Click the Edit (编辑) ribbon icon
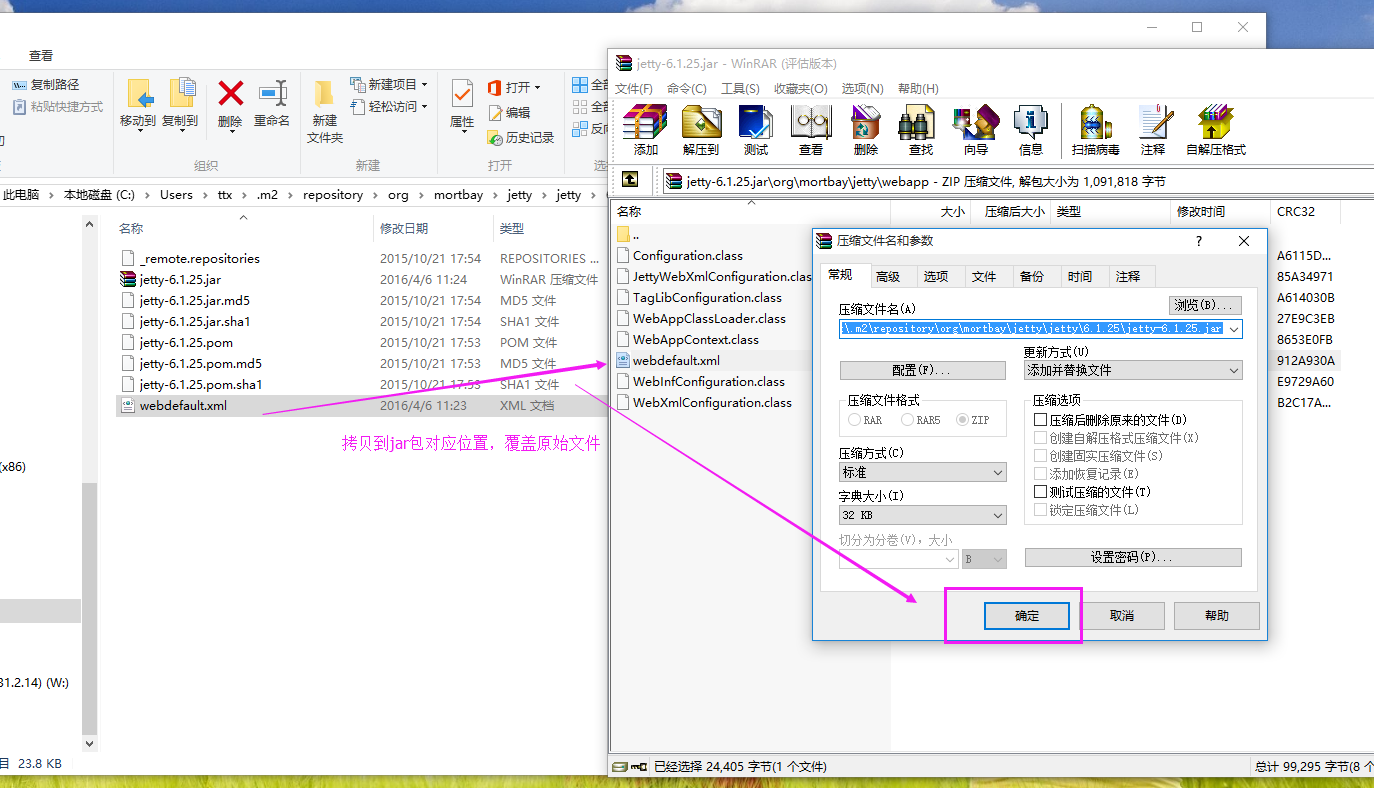Screen dimensions: 1374x788 click(x=509, y=113)
